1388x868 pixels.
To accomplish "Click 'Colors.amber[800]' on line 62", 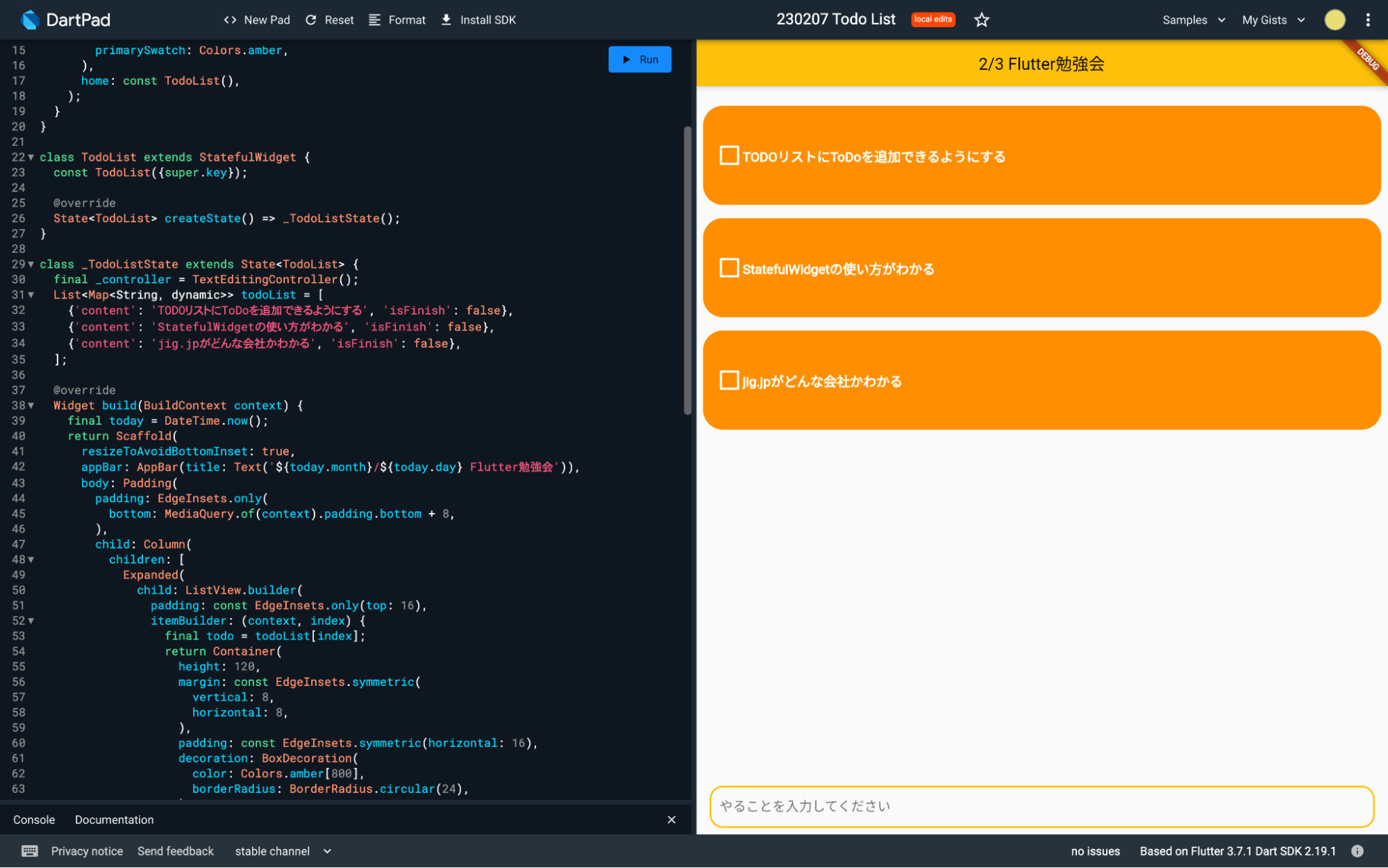I will 299,774.
